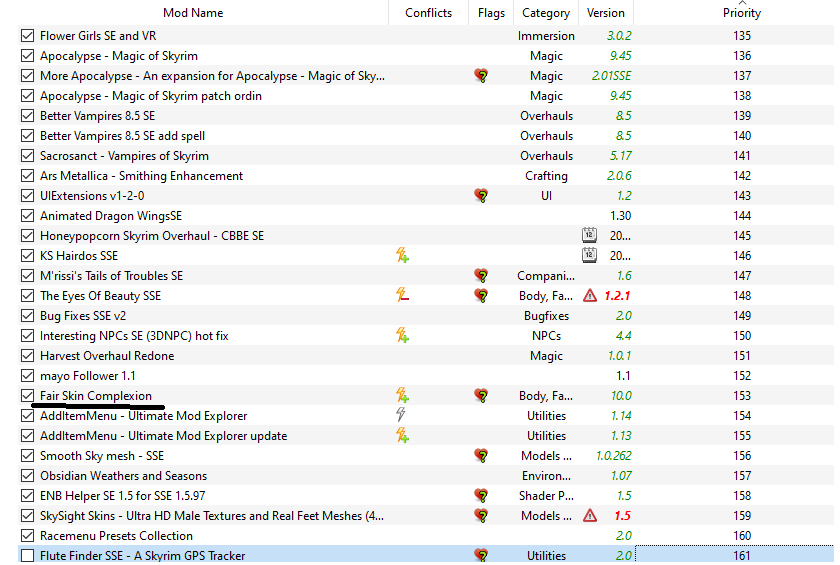Viewport: 840px width, 565px height.
Task: Click heart flag icon for Flute Finder SSE
Action: pos(481,556)
